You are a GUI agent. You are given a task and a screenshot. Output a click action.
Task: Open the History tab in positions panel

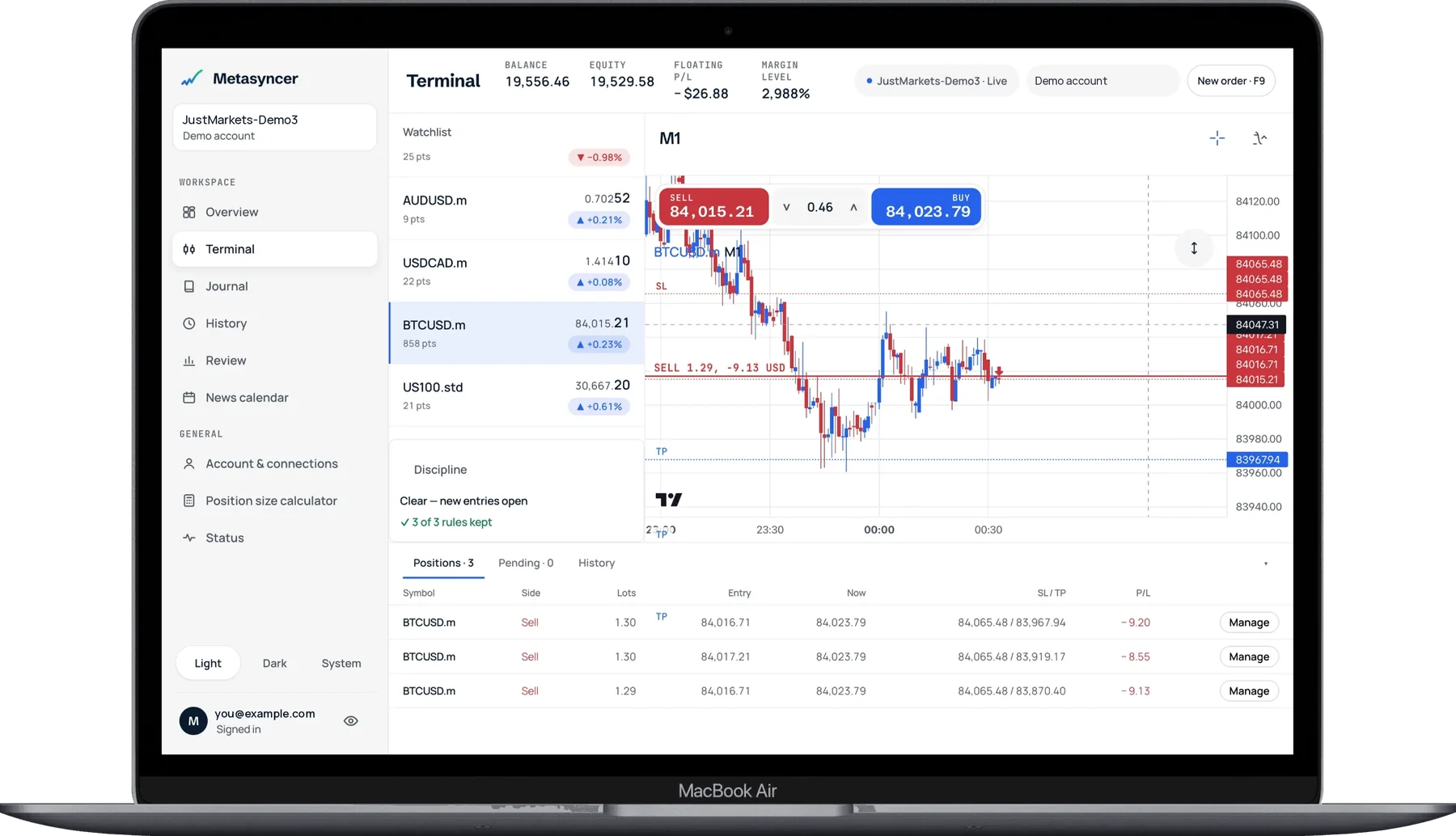(596, 563)
